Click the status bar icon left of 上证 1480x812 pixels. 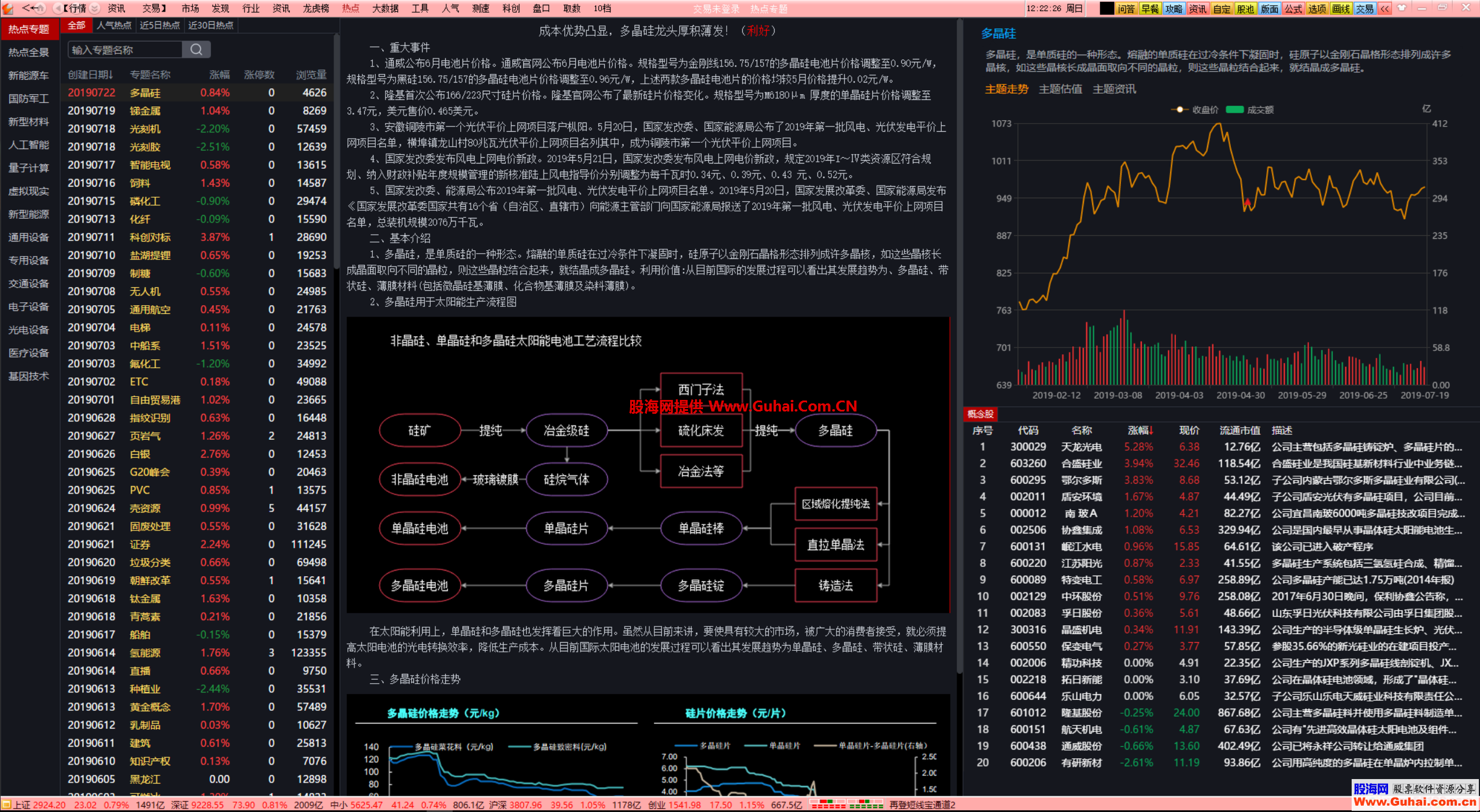click(x=6, y=804)
